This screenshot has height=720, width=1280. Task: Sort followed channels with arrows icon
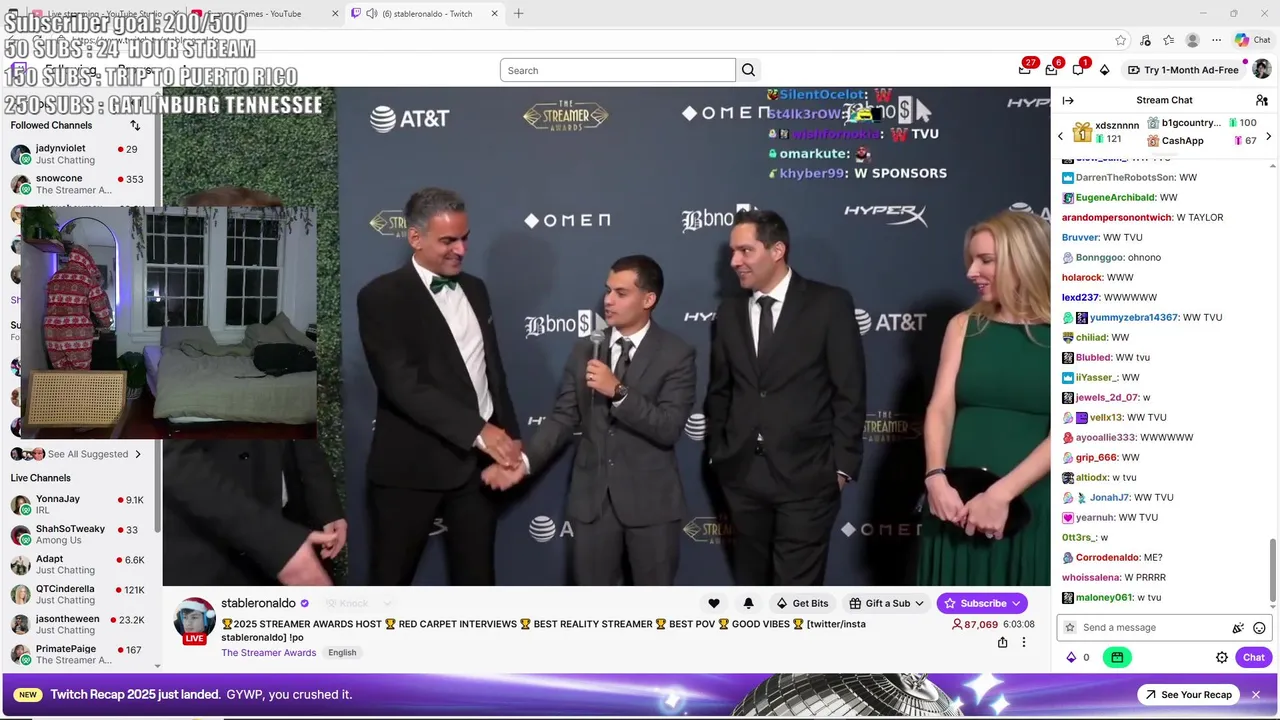135,125
